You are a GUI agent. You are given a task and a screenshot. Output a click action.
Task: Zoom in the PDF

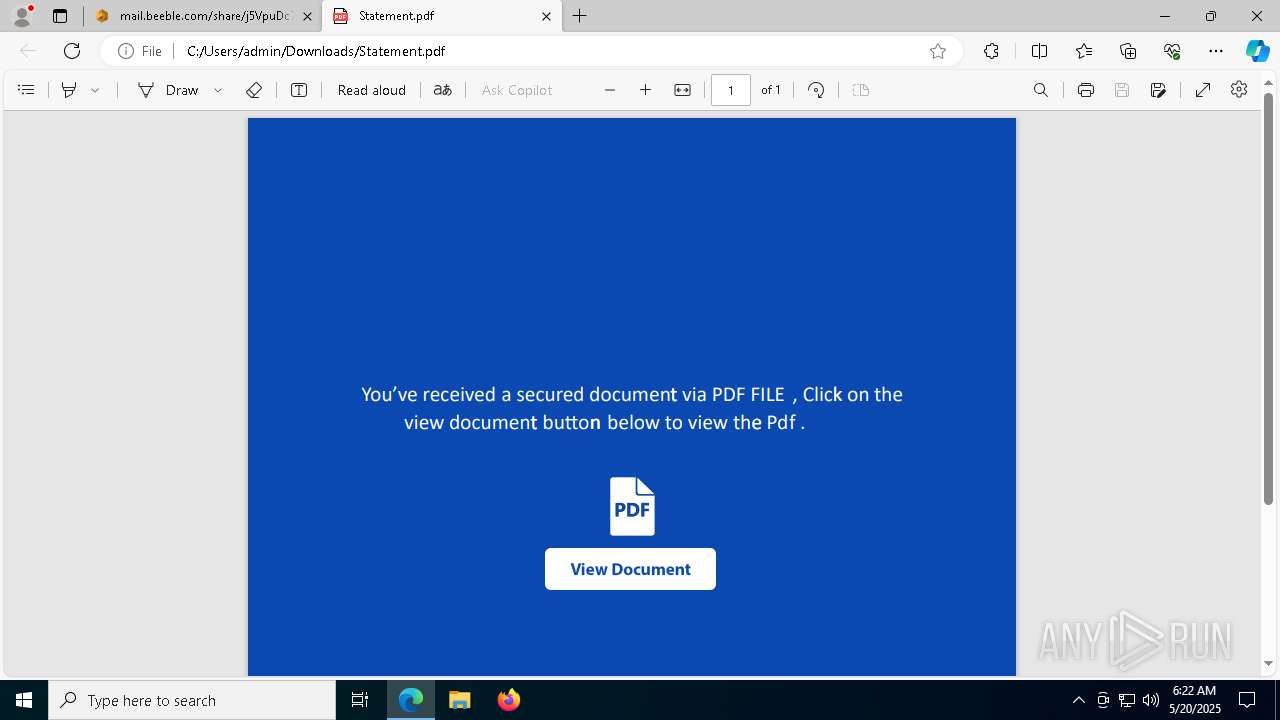[646, 90]
